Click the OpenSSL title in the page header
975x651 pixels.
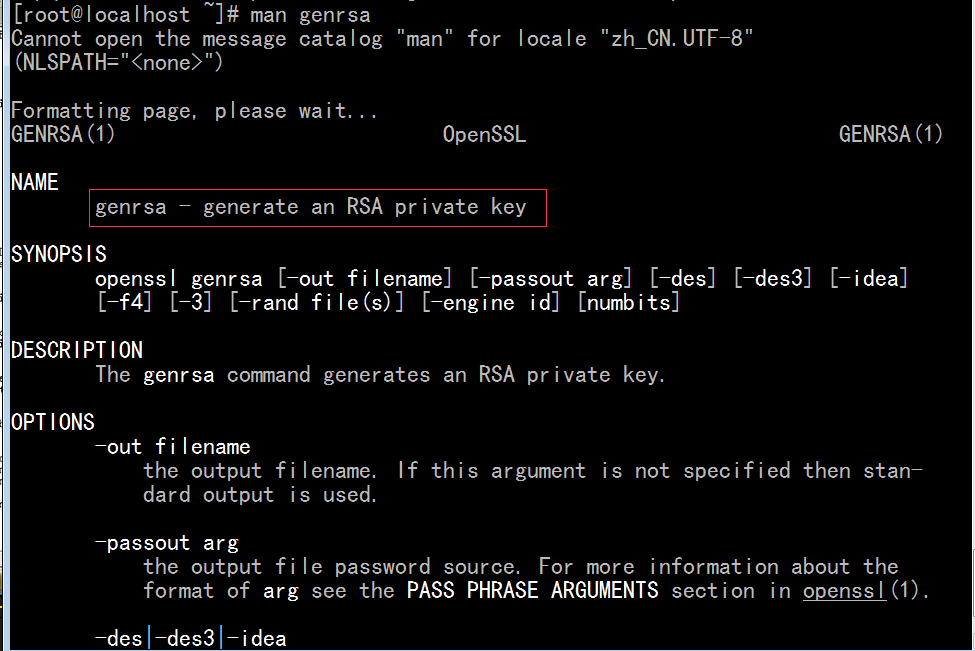(x=484, y=134)
